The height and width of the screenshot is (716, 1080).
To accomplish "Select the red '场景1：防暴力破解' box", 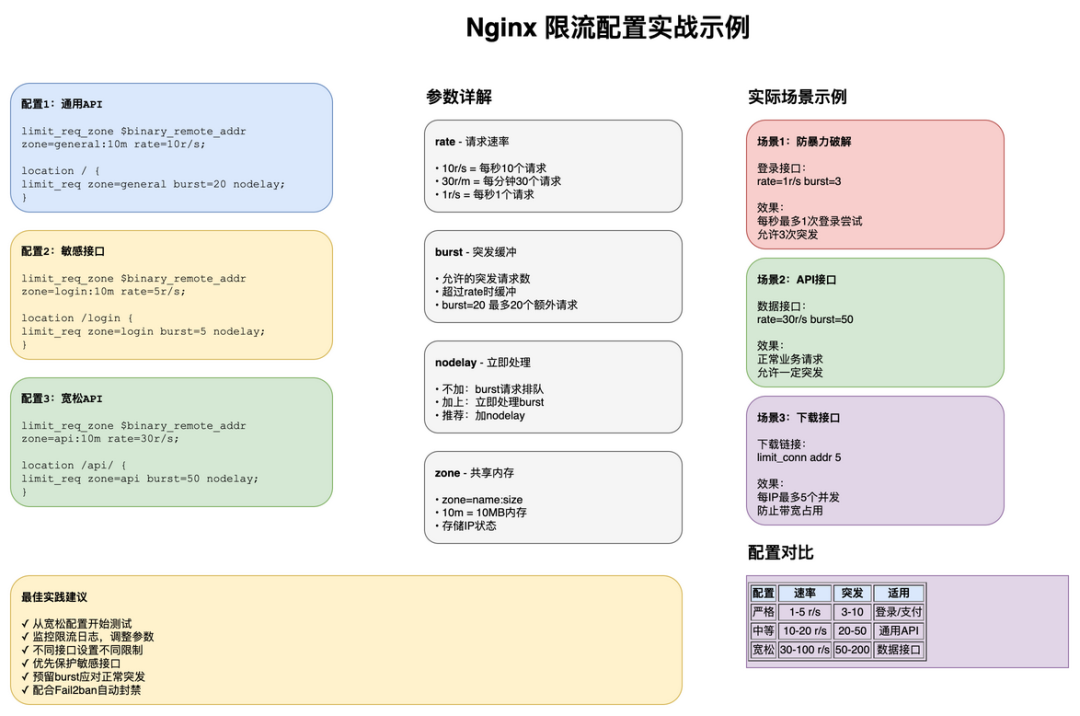I will pos(874,183).
